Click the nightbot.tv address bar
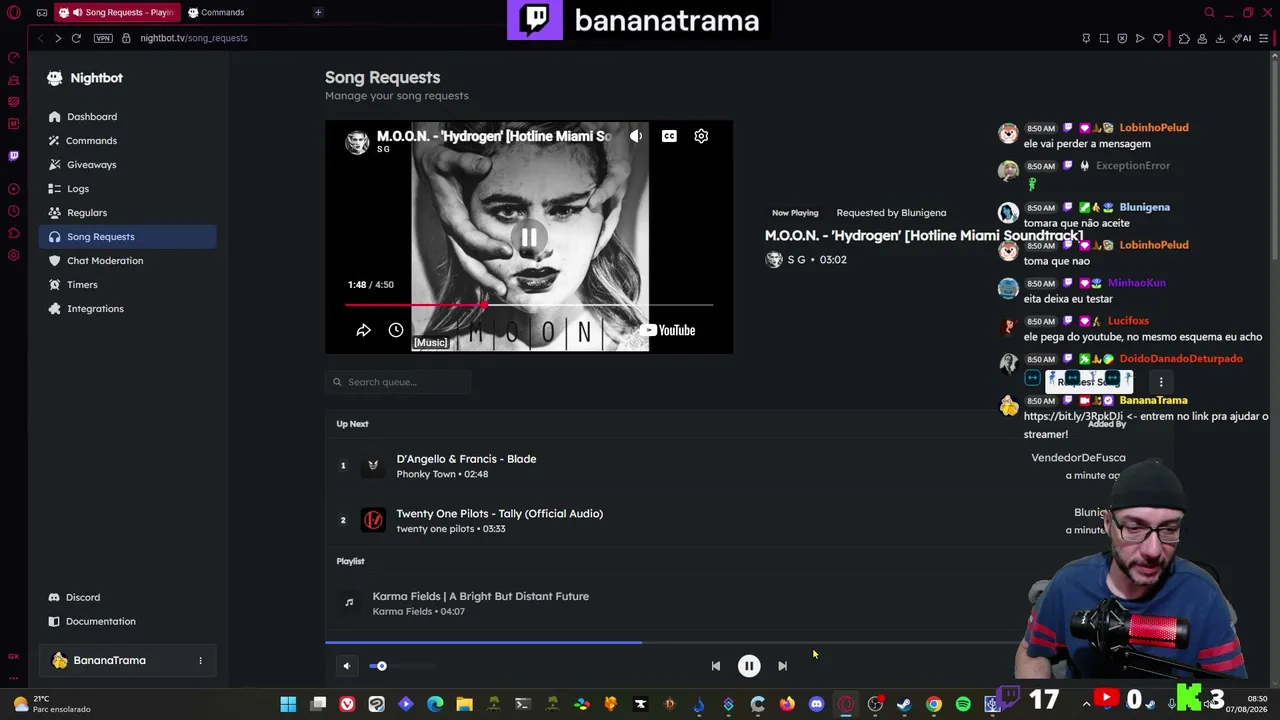Viewport: 1280px width, 720px height. click(194, 38)
